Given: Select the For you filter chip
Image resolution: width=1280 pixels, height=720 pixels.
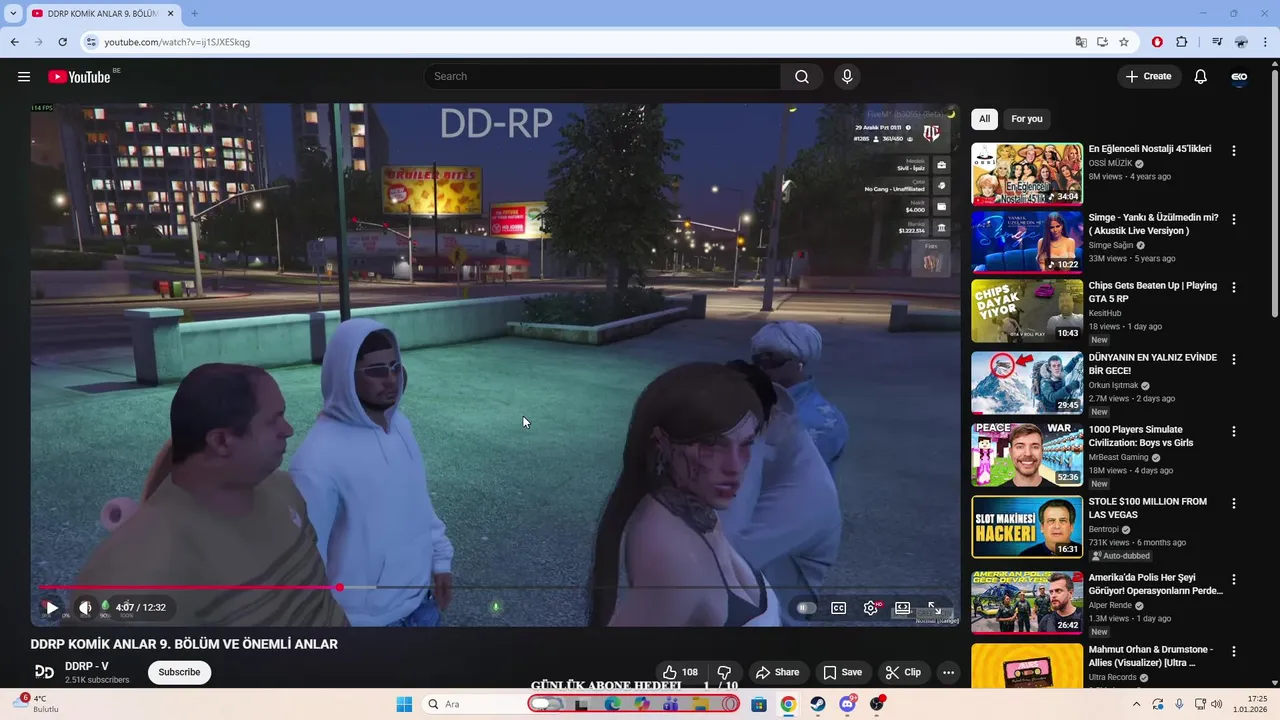Looking at the screenshot, I should coord(1027,119).
